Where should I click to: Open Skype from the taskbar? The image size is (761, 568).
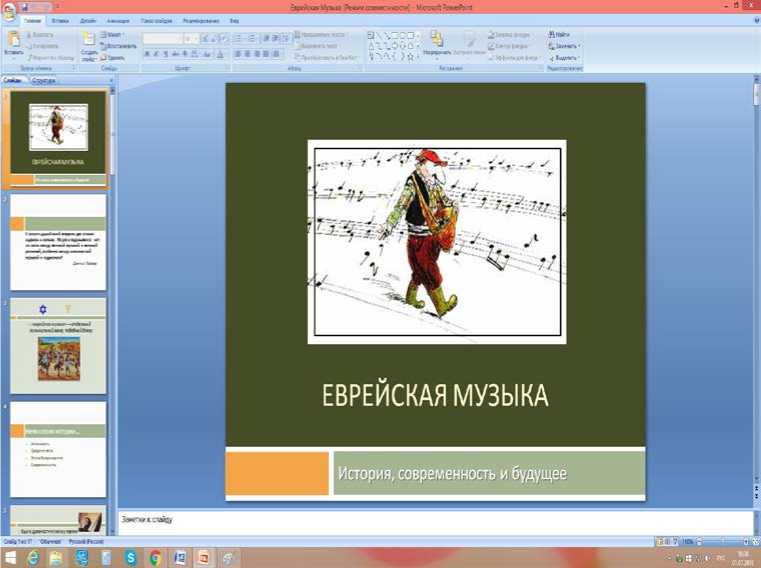point(131,557)
